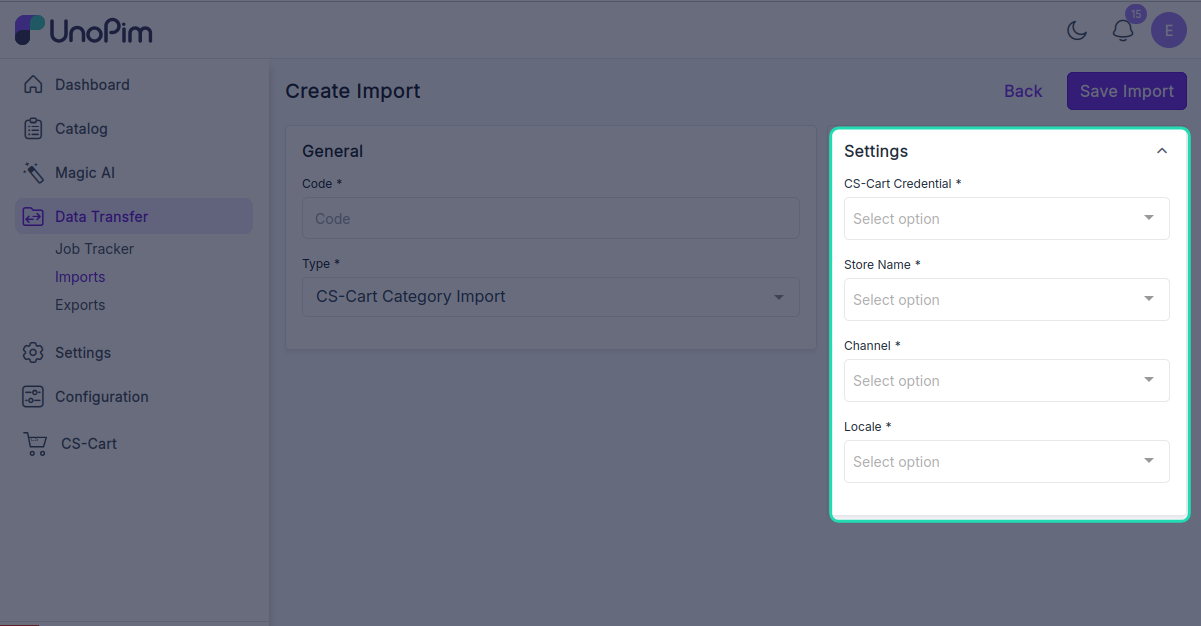
Task: Click the General section title
Action: (x=333, y=151)
